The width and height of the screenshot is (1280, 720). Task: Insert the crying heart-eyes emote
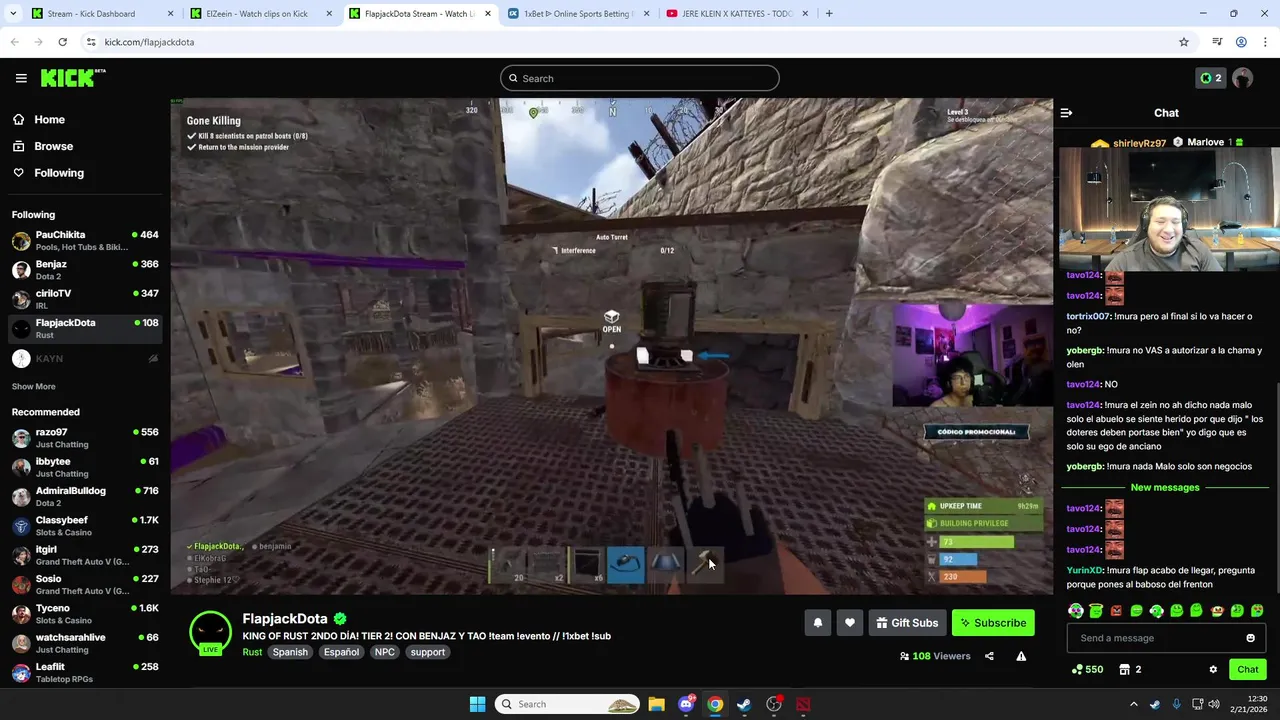pos(1257,611)
